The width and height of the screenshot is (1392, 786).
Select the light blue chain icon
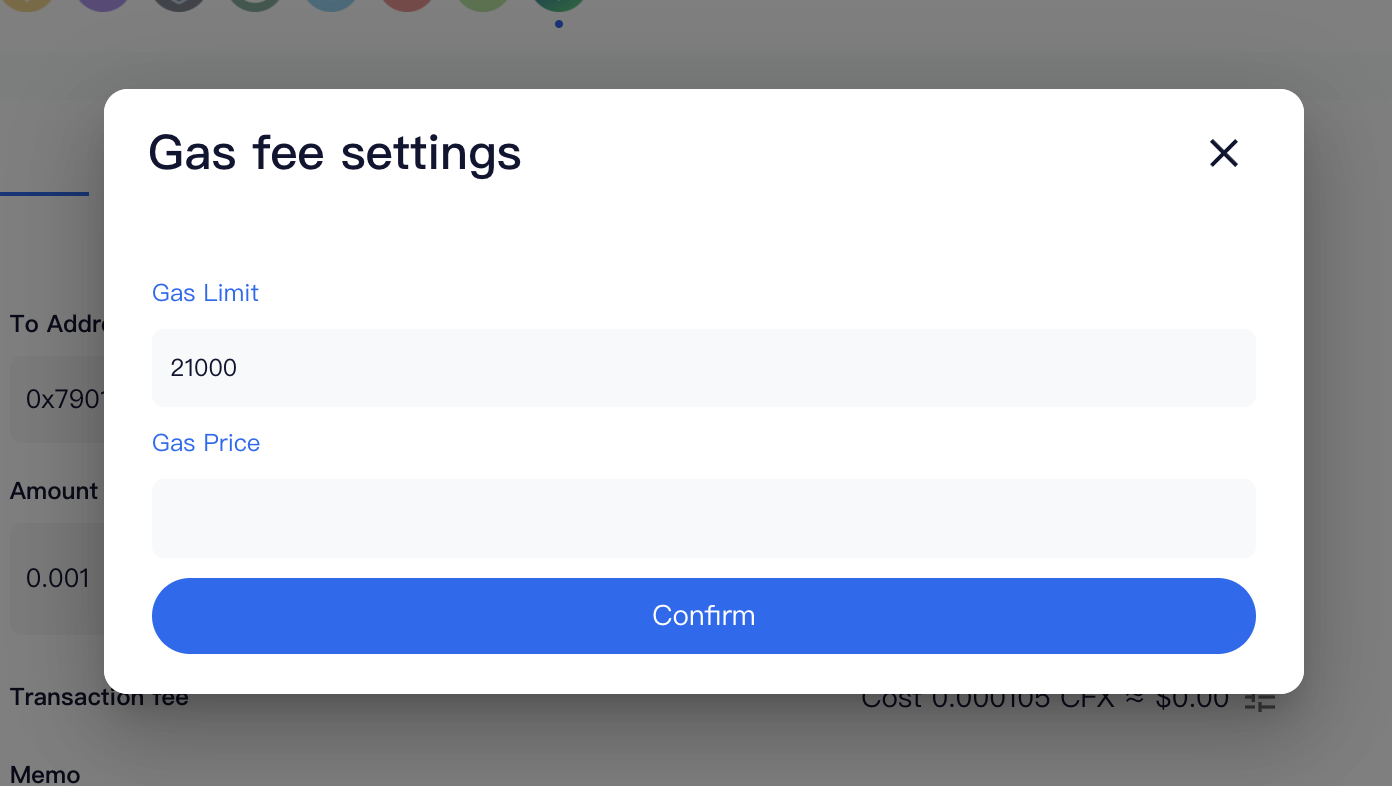pyautogui.click(x=331, y=3)
